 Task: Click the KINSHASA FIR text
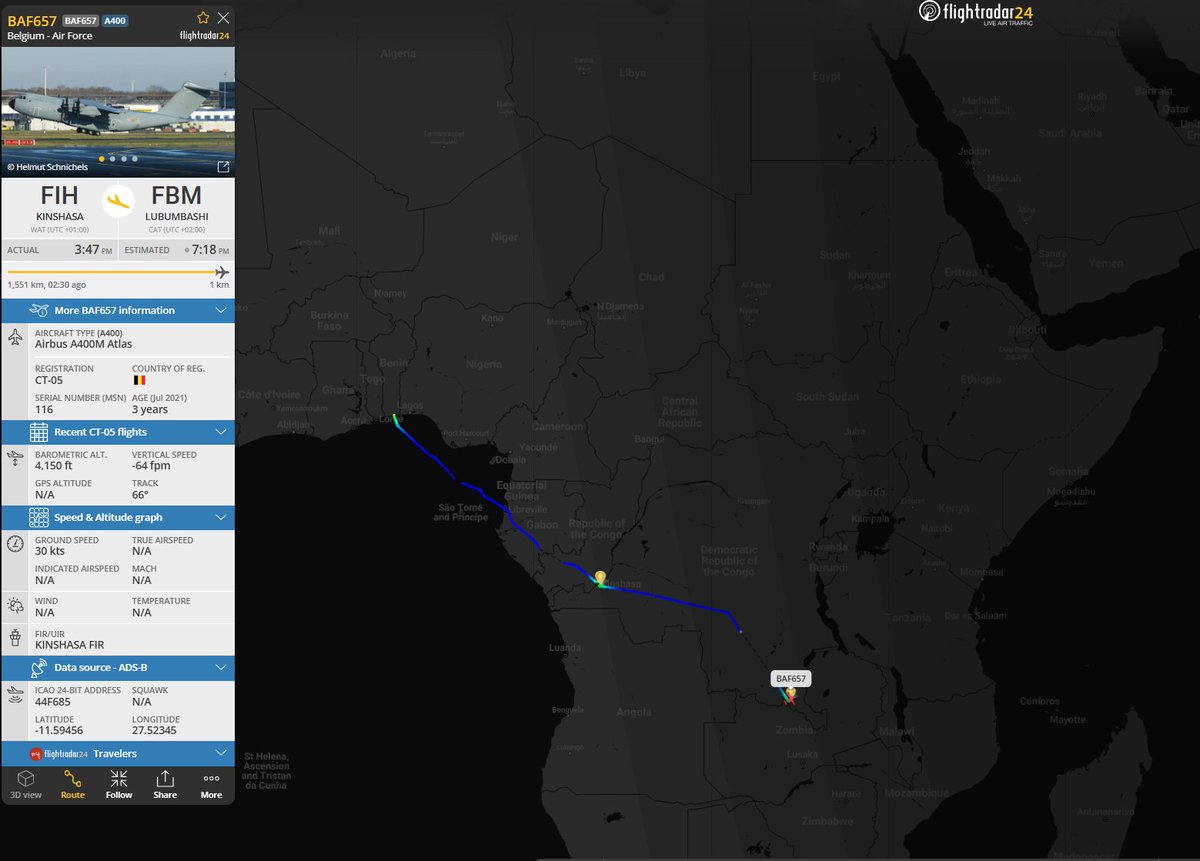(69, 645)
